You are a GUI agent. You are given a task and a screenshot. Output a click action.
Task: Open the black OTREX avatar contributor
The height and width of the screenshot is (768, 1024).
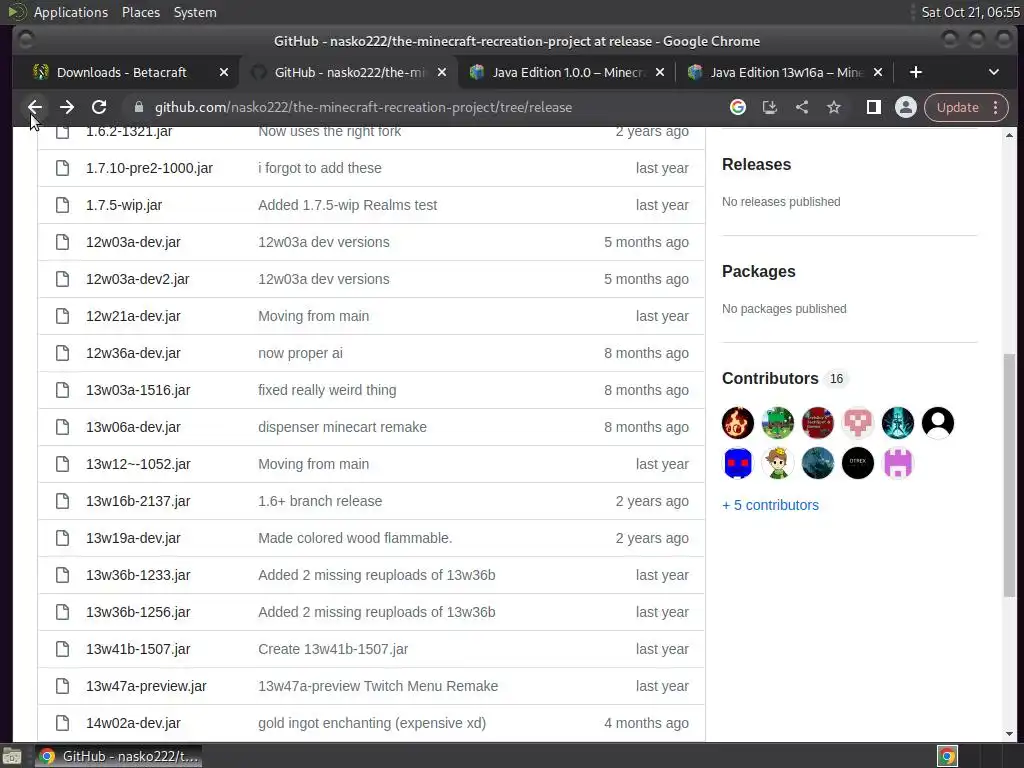(857, 464)
